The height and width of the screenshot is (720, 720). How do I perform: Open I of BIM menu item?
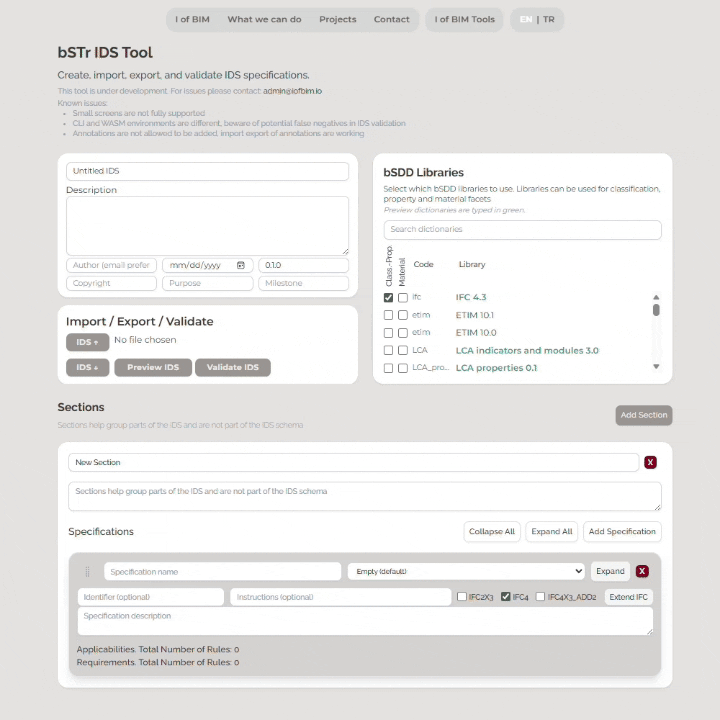pyautogui.click(x=192, y=19)
